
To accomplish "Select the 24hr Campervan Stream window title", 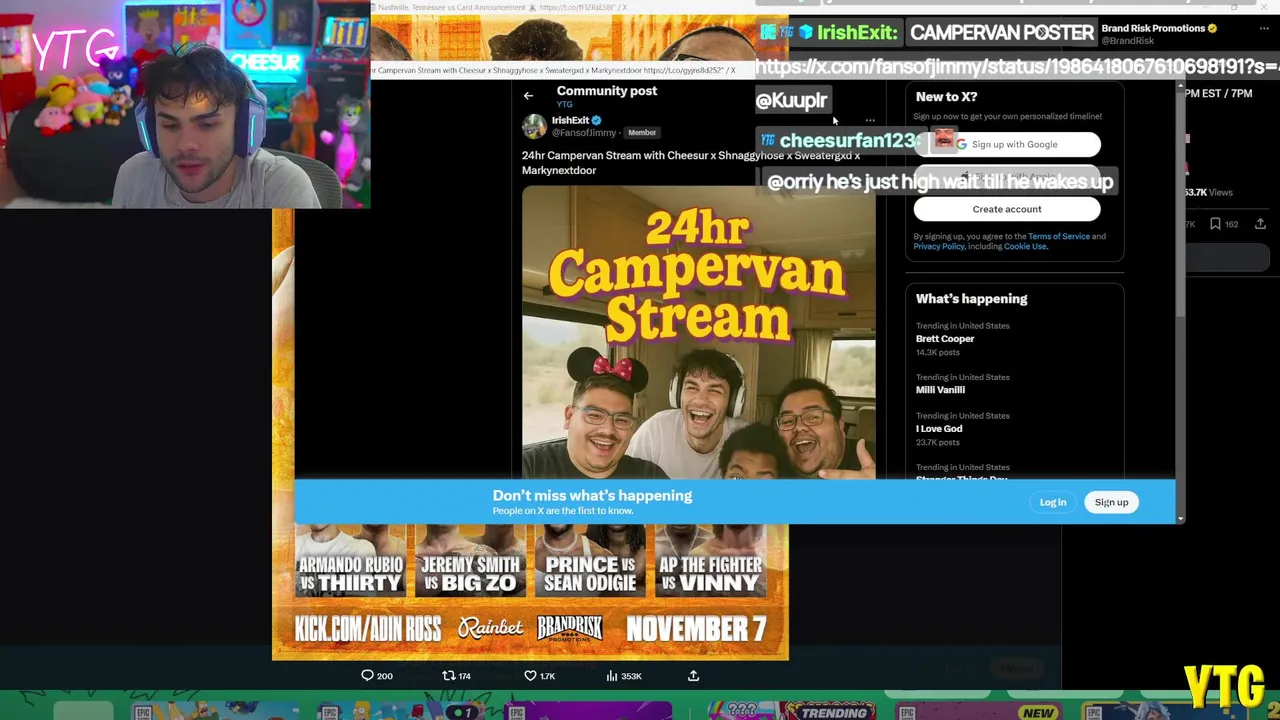I will tap(553, 70).
